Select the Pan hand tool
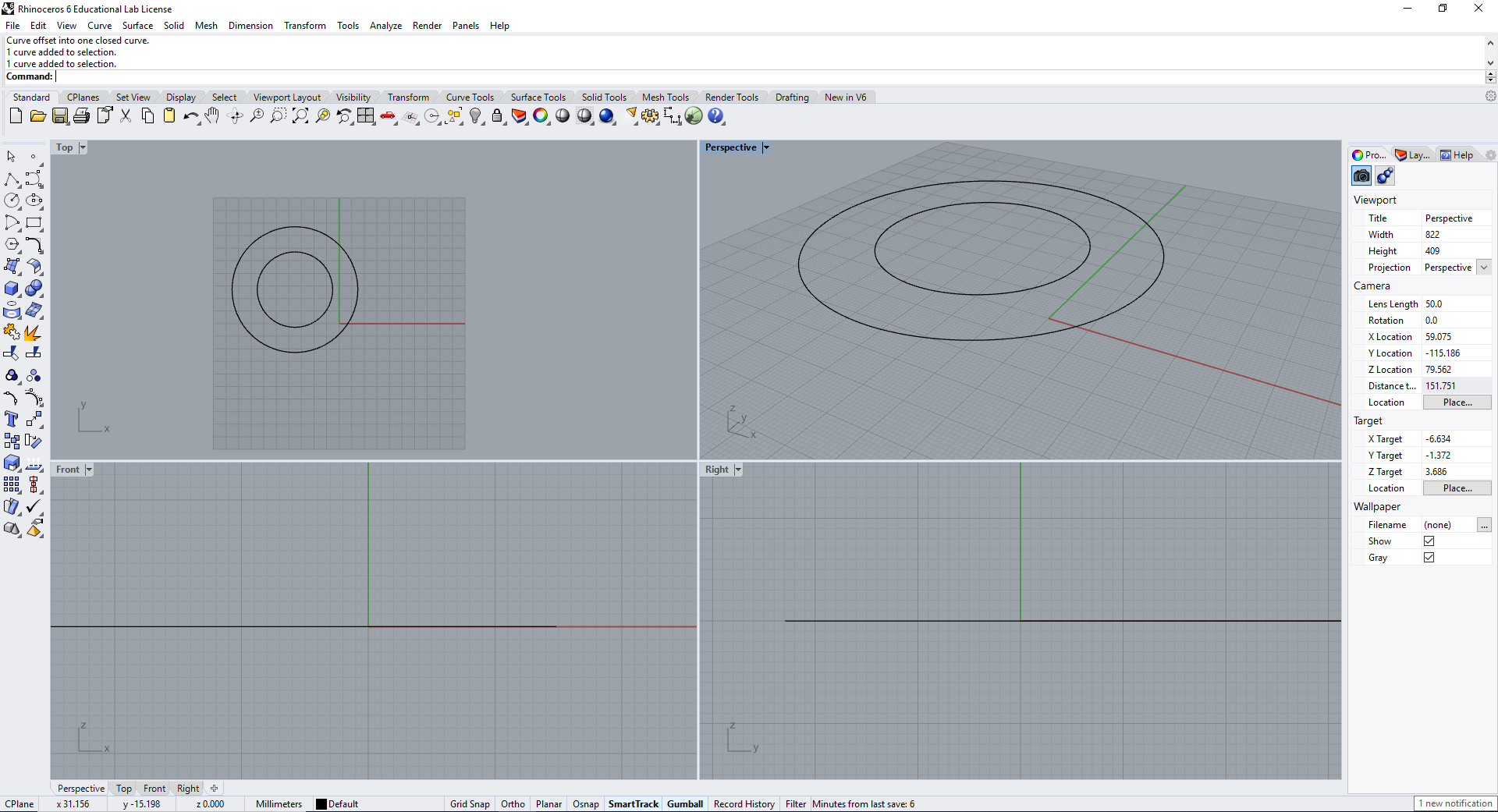 [x=212, y=116]
